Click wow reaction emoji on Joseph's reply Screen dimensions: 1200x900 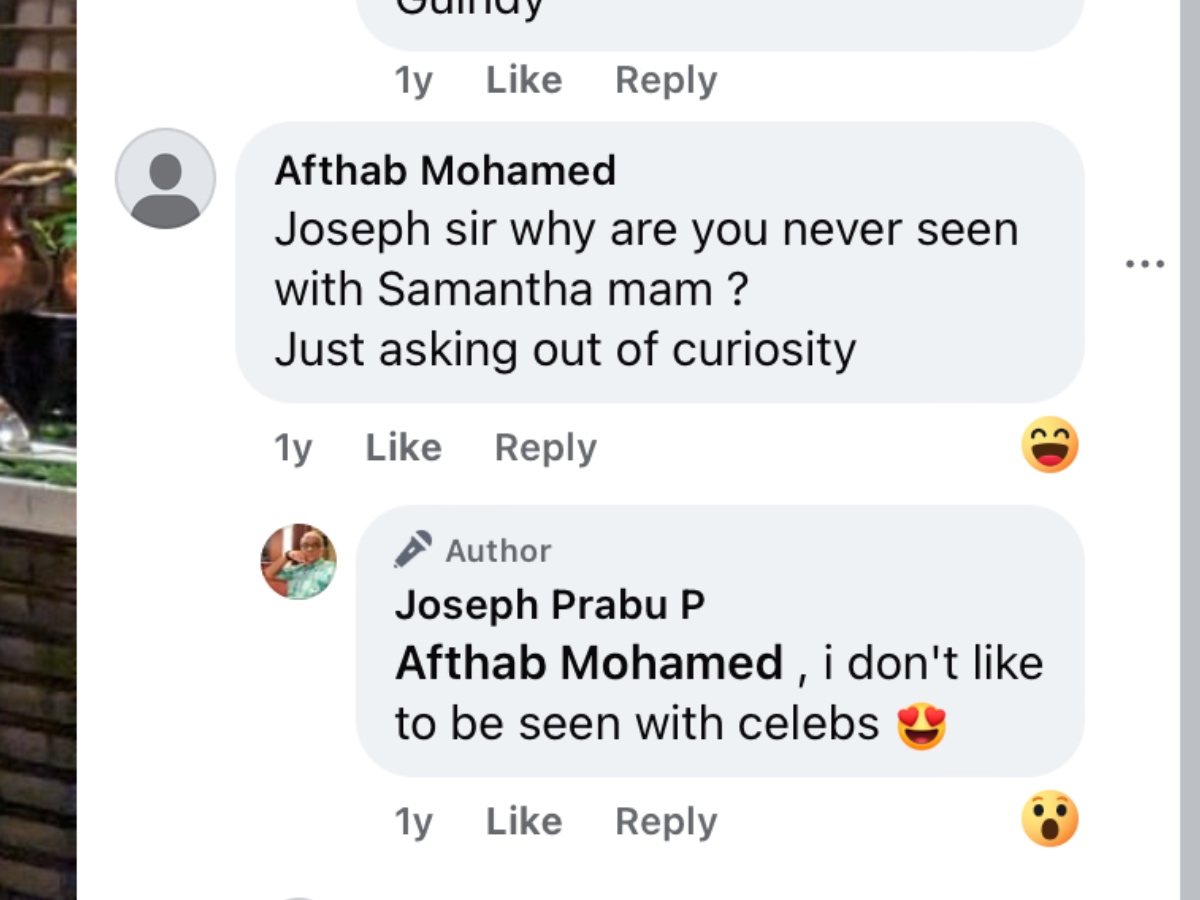pyautogui.click(x=1050, y=819)
